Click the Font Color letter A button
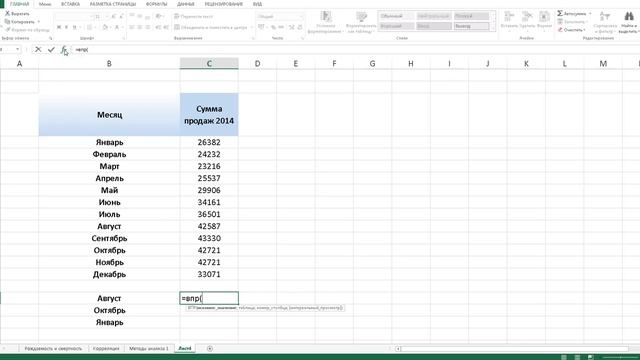 tap(117, 27)
